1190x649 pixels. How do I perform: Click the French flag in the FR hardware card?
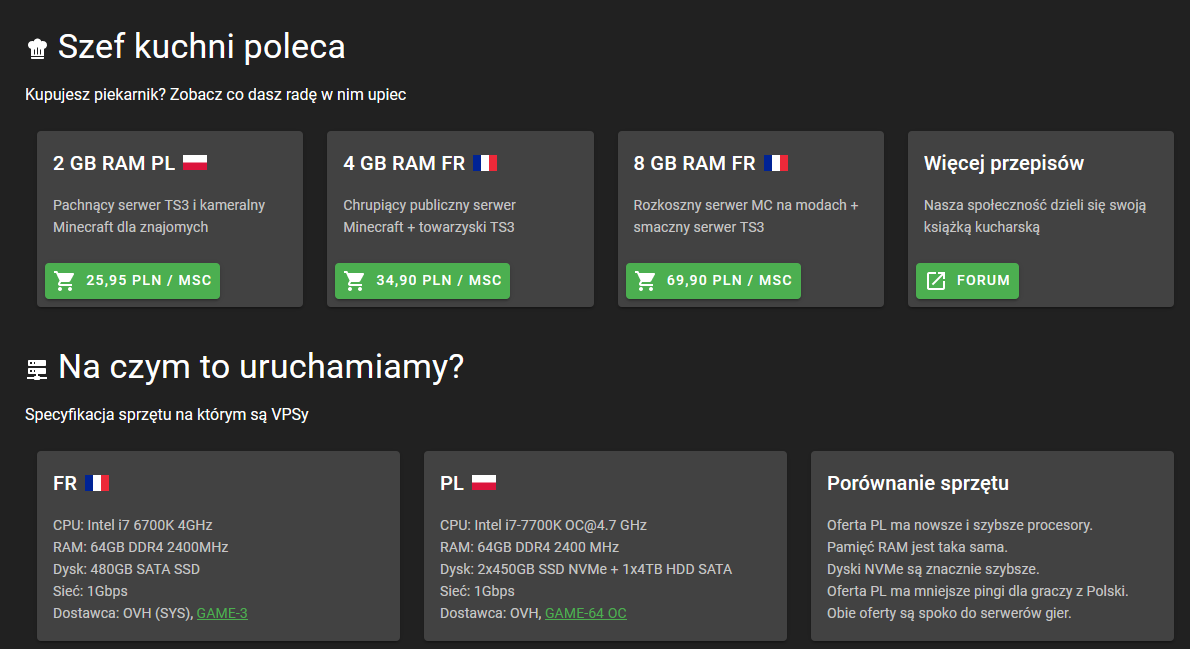[x=97, y=484]
